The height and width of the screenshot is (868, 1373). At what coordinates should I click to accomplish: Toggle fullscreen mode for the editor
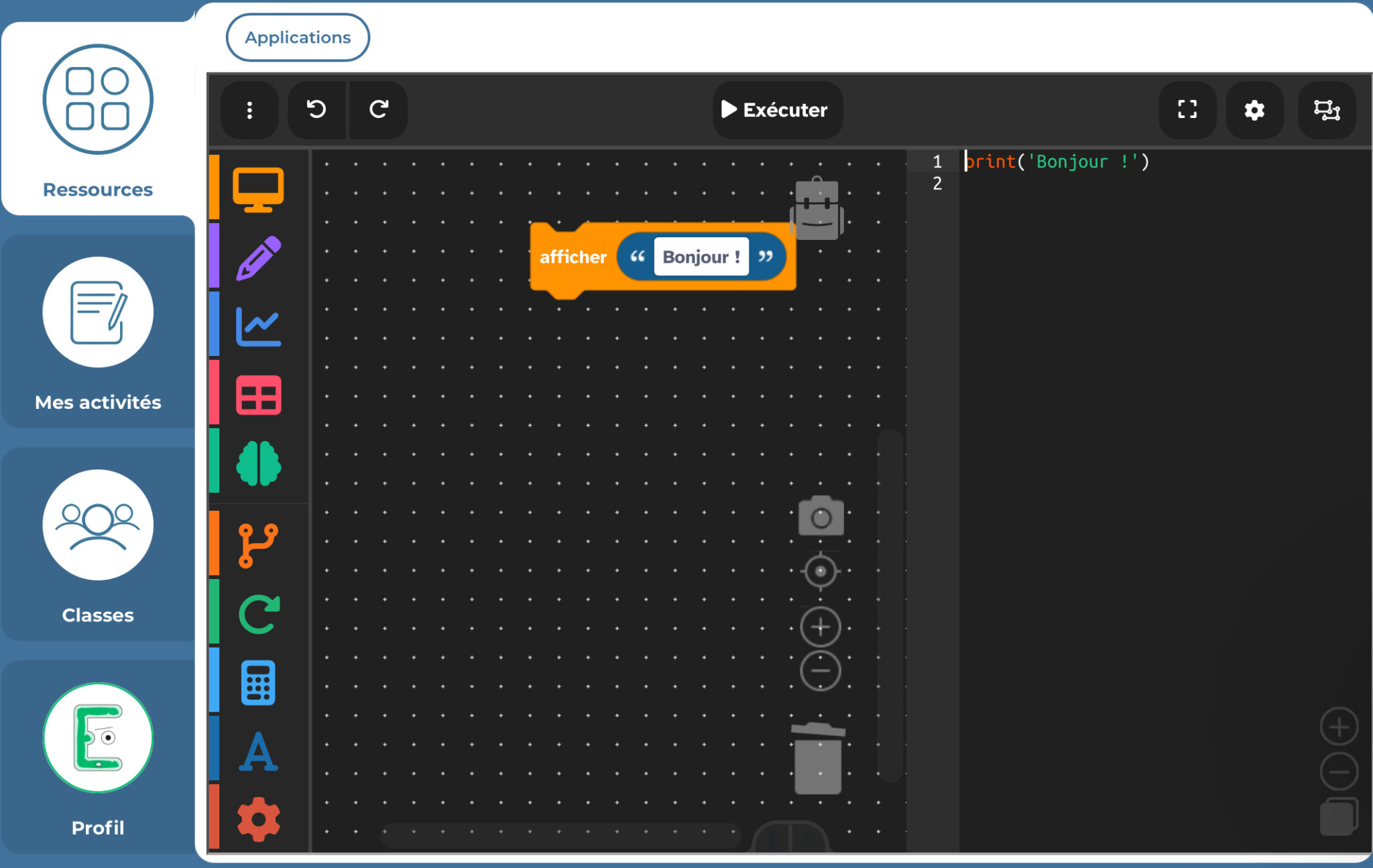click(1187, 110)
